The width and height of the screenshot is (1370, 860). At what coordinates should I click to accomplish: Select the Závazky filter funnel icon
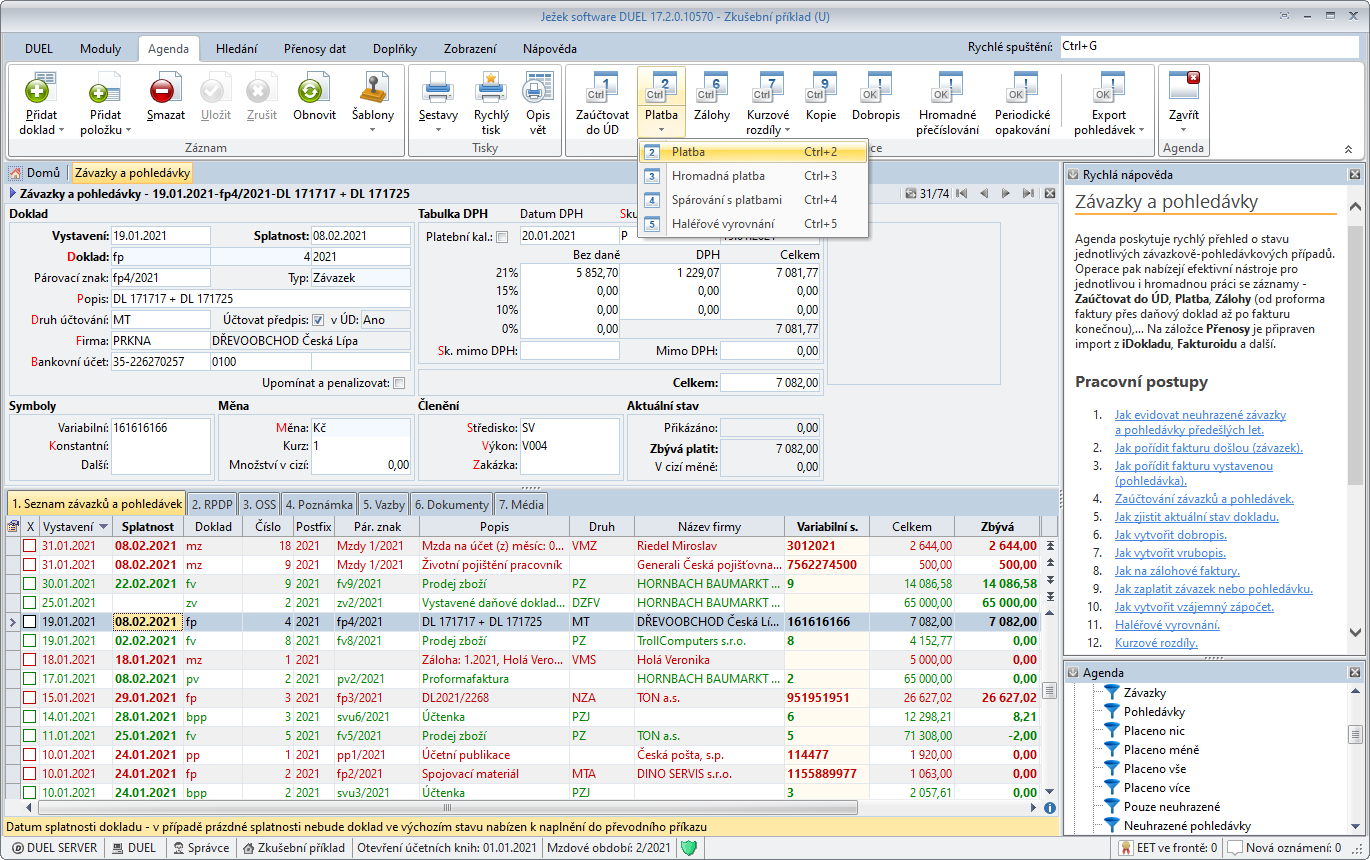(1110, 693)
